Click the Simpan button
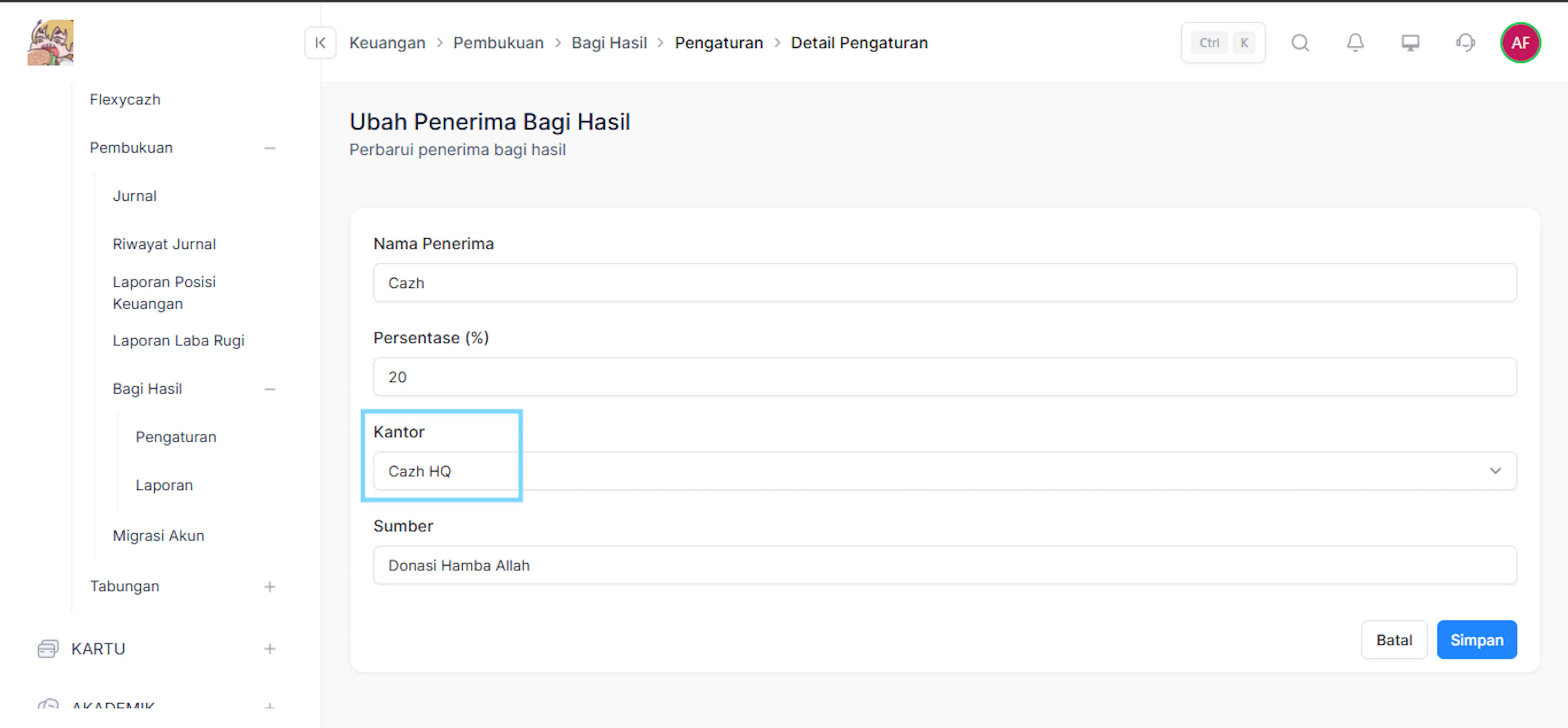1568x728 pixels. pos(1477,640)
